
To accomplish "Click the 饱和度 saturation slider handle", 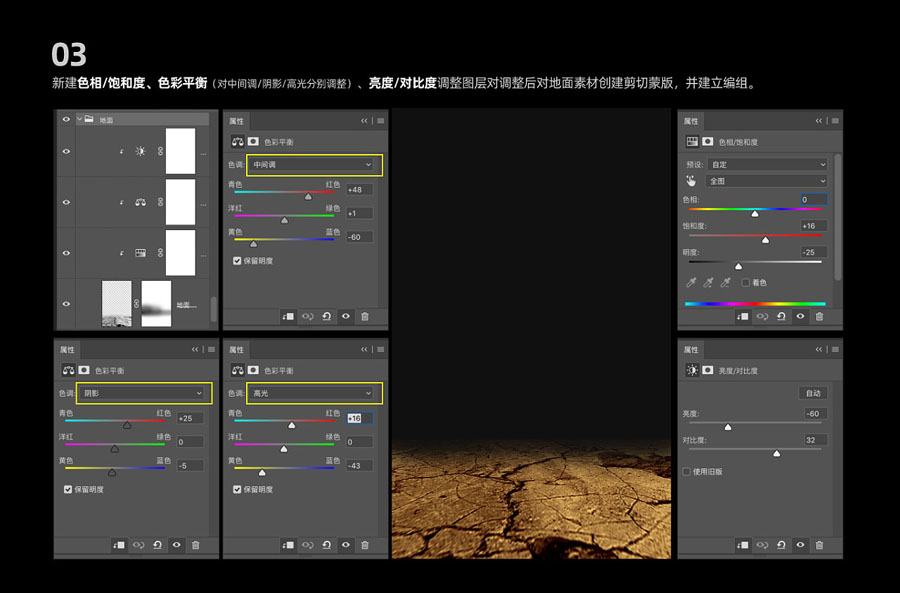I will click(765, 240).
